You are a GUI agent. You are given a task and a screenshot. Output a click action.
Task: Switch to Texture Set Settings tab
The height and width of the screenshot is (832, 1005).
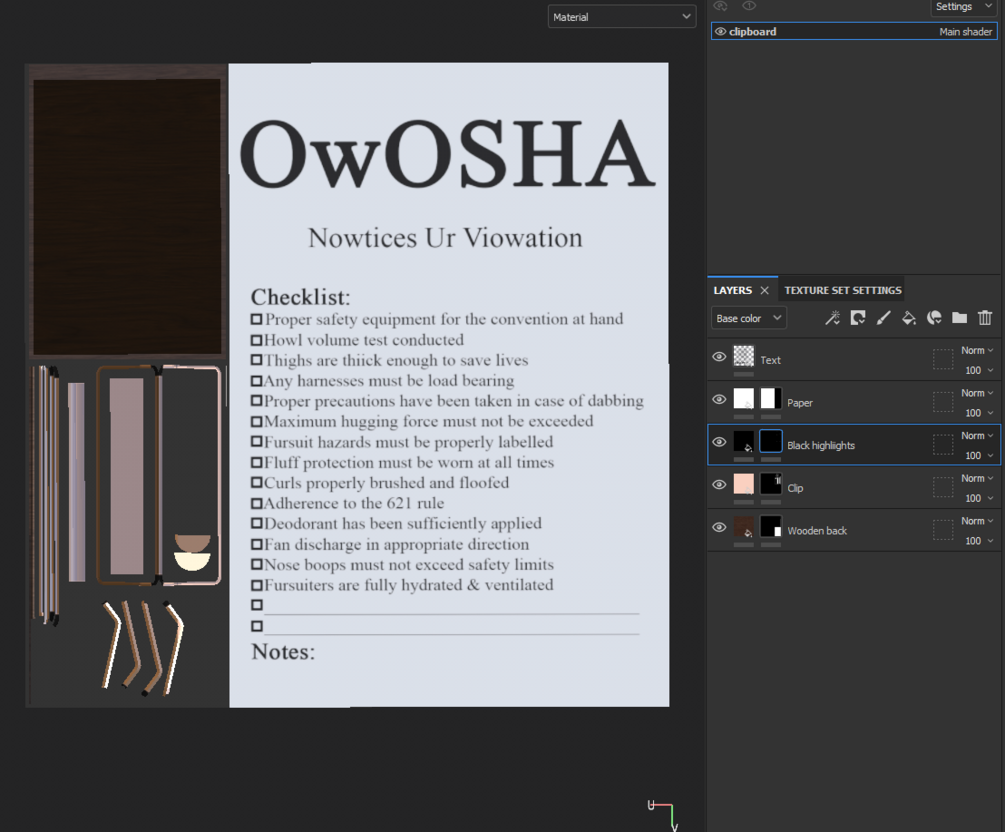click(843, 290)
